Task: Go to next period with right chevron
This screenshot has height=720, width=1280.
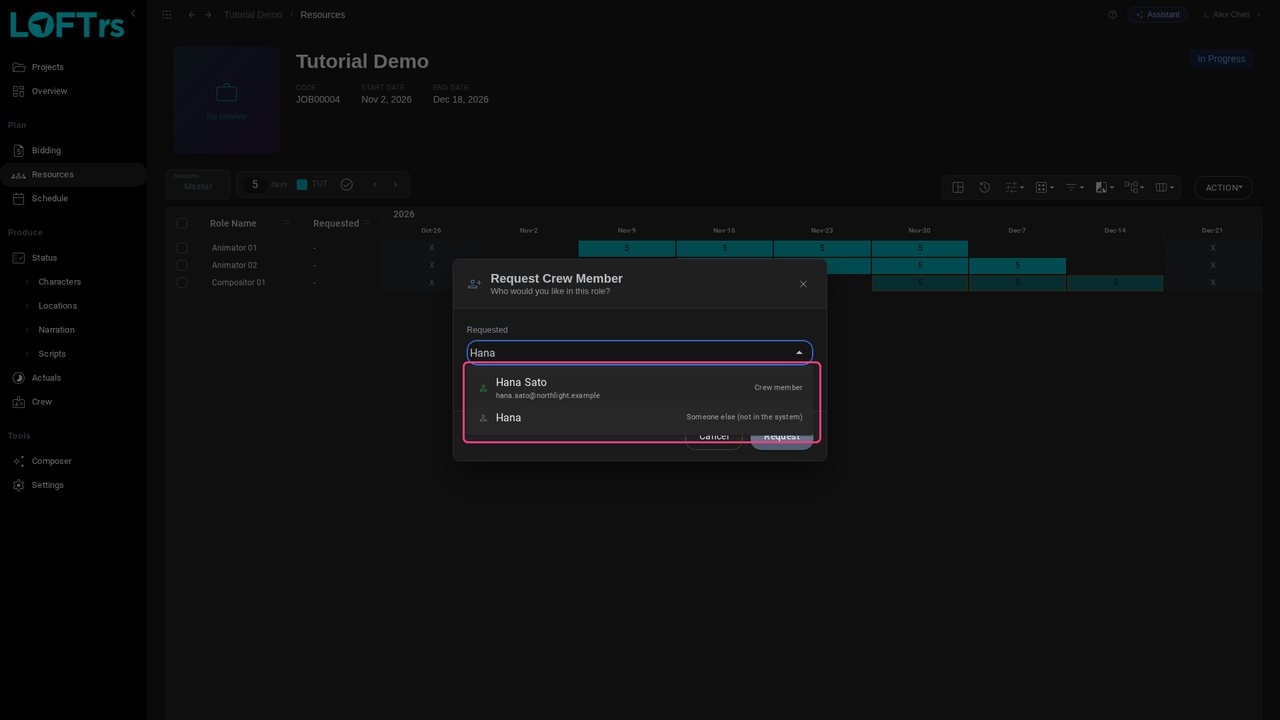Action: pos(395,185)
